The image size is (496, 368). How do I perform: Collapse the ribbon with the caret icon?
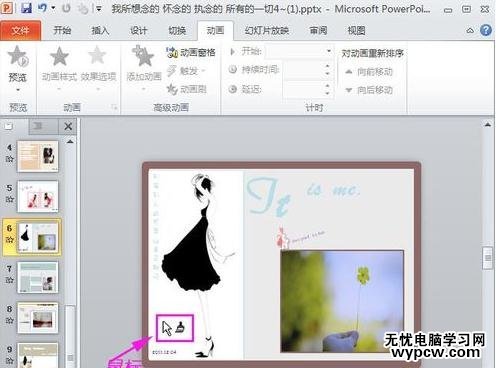(x=470, y=31)
